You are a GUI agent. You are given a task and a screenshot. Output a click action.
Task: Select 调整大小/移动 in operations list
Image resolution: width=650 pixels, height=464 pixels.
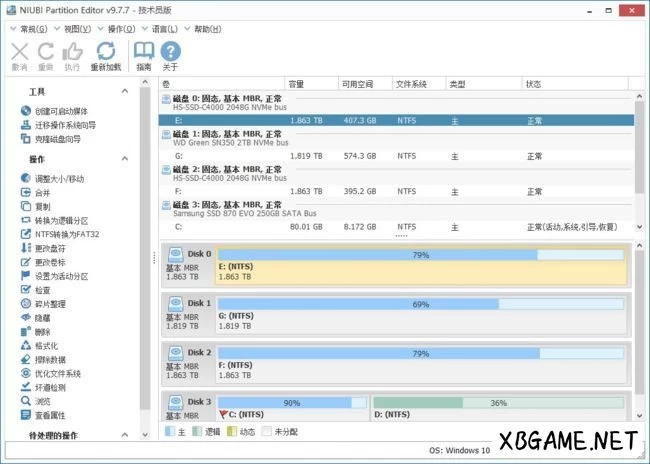(62, 178)
